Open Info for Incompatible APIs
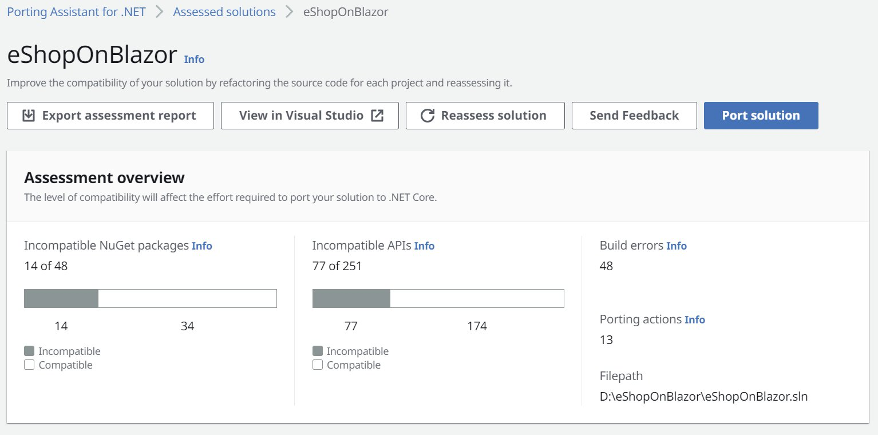 coord(424,246)
